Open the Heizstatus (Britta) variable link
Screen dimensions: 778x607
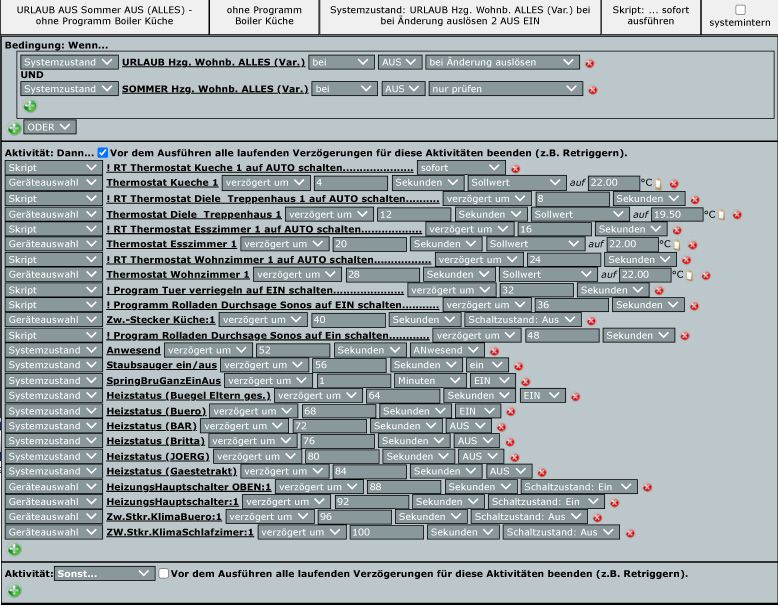(155, 441)
